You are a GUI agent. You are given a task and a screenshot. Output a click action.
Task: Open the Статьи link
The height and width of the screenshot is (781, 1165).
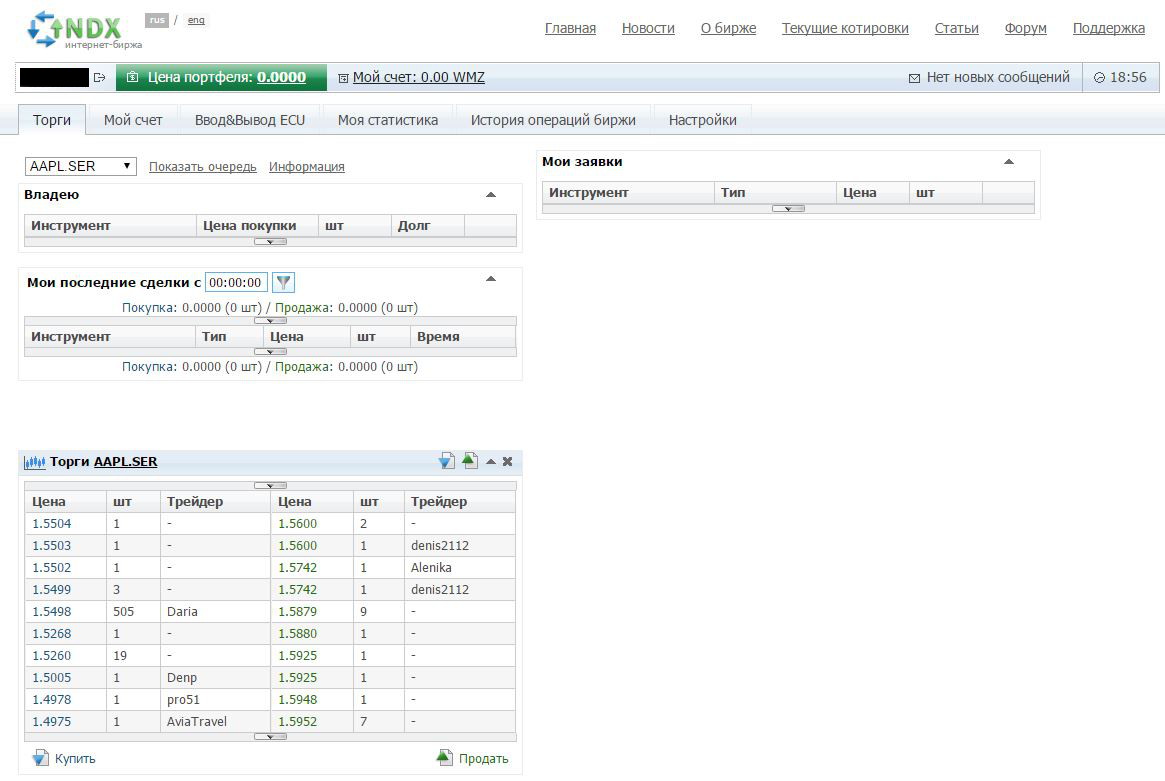956,28
